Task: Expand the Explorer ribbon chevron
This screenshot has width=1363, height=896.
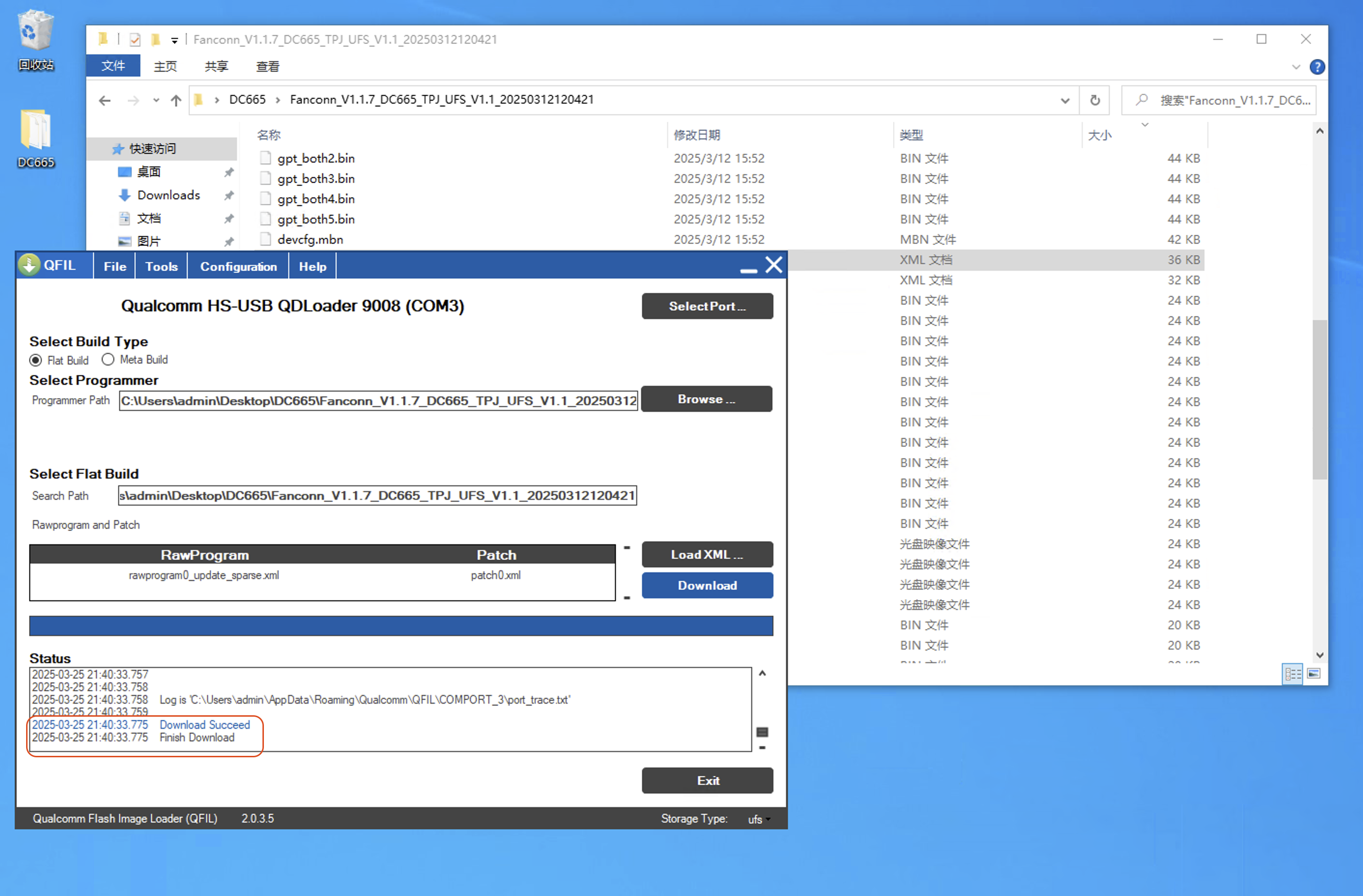Action: click(x=1296, y=67)
